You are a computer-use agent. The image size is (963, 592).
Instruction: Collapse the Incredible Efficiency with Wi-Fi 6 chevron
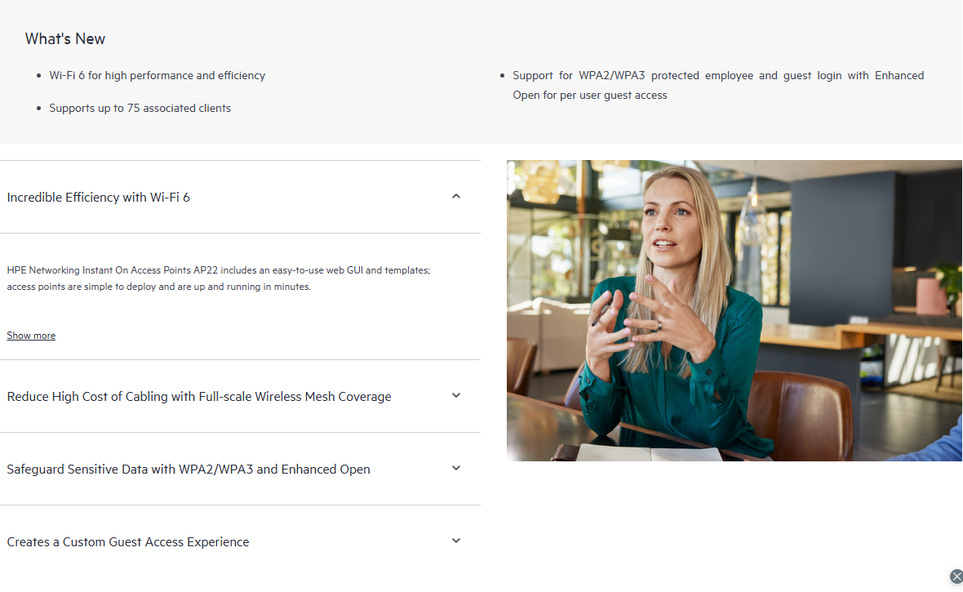click(x=456, y=197)
